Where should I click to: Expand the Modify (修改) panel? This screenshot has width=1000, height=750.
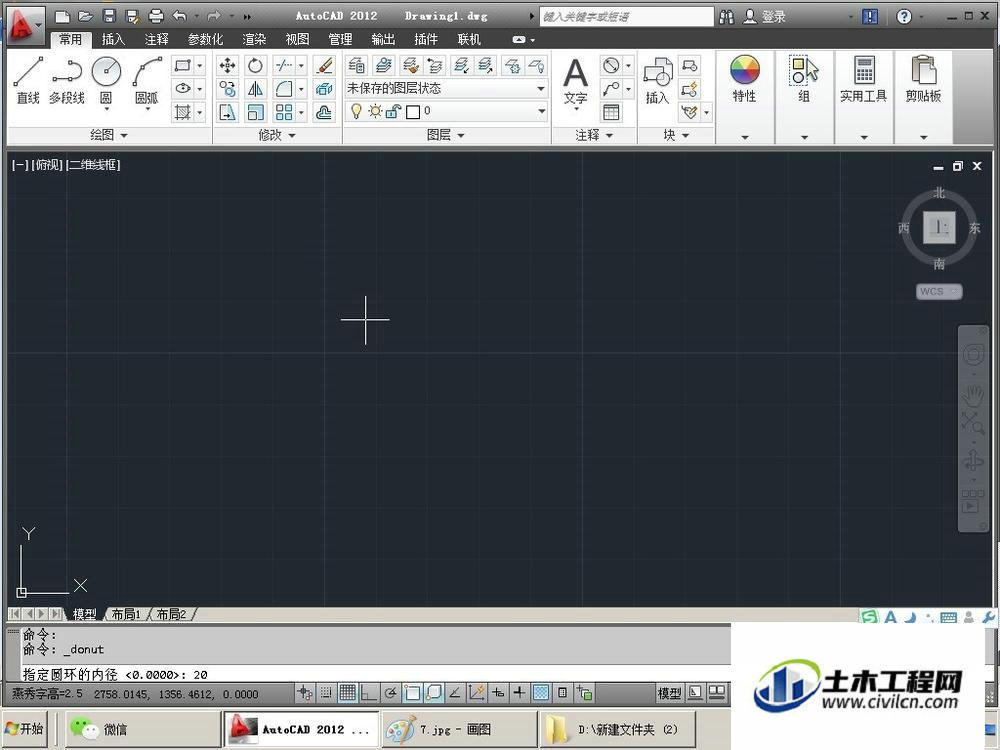tap(277, 135)
